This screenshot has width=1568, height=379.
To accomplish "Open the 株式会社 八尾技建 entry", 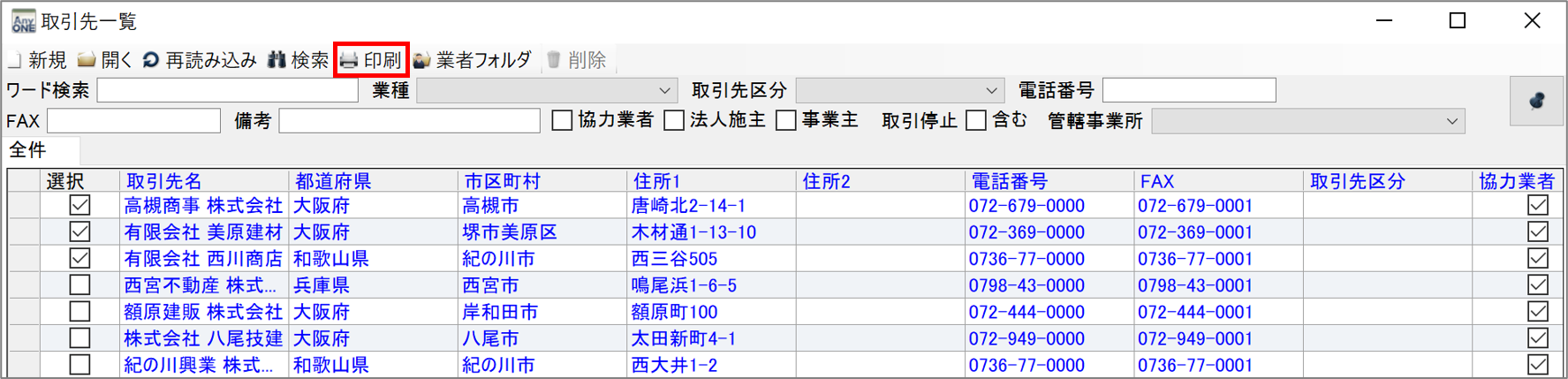I will pos(203,338).
